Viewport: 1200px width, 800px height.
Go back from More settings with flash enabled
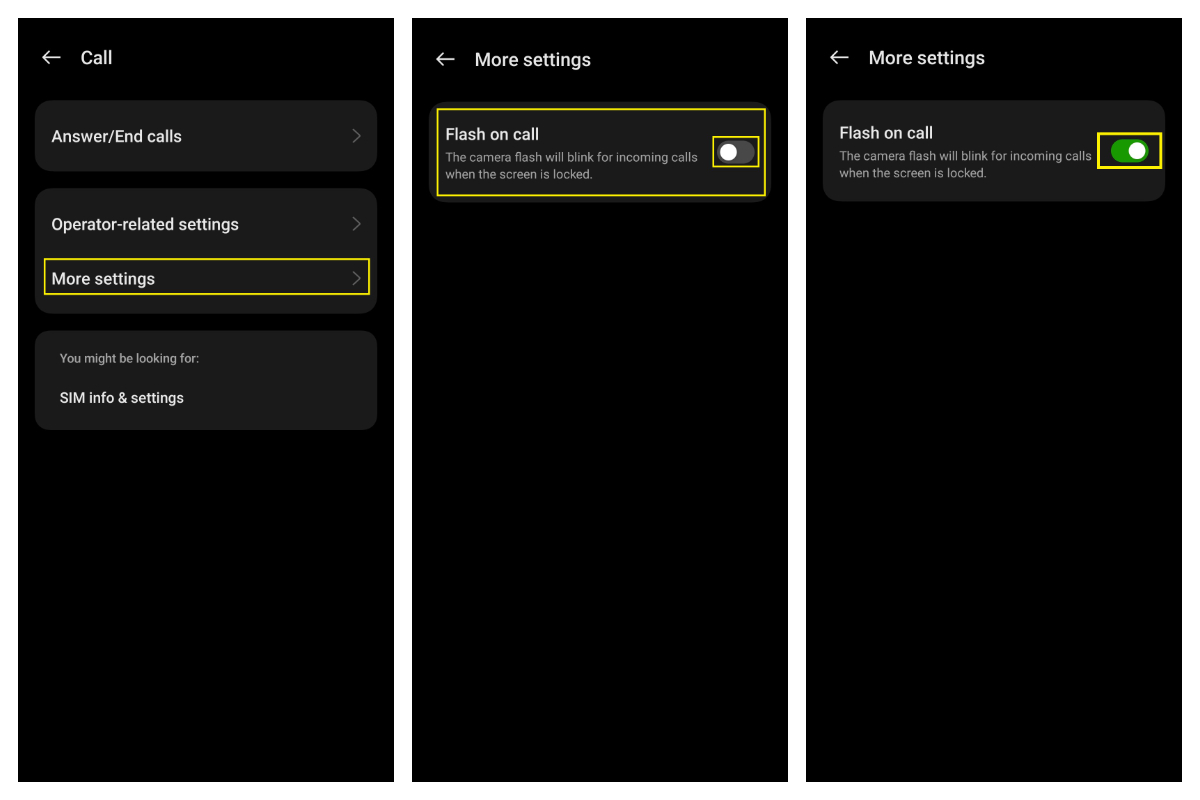tap(839, 58)
